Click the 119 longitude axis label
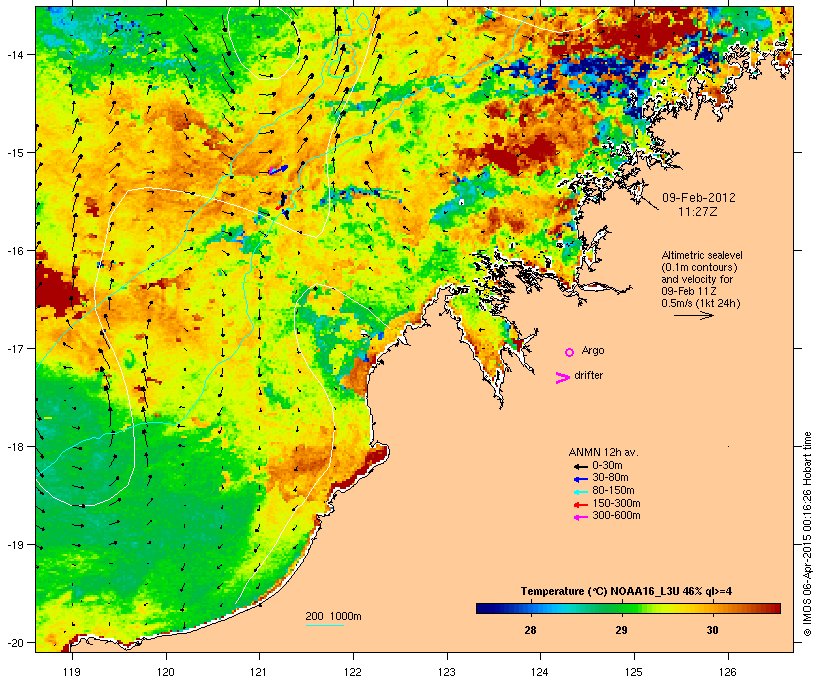820x680 pixels. pos(72,672)
